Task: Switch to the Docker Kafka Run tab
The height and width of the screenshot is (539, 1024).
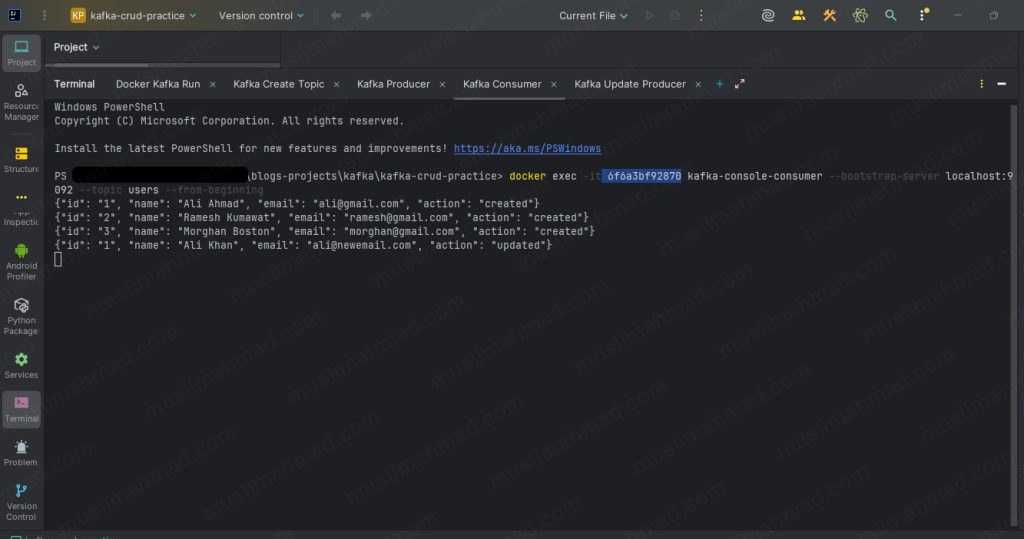Action: (158, 84)
